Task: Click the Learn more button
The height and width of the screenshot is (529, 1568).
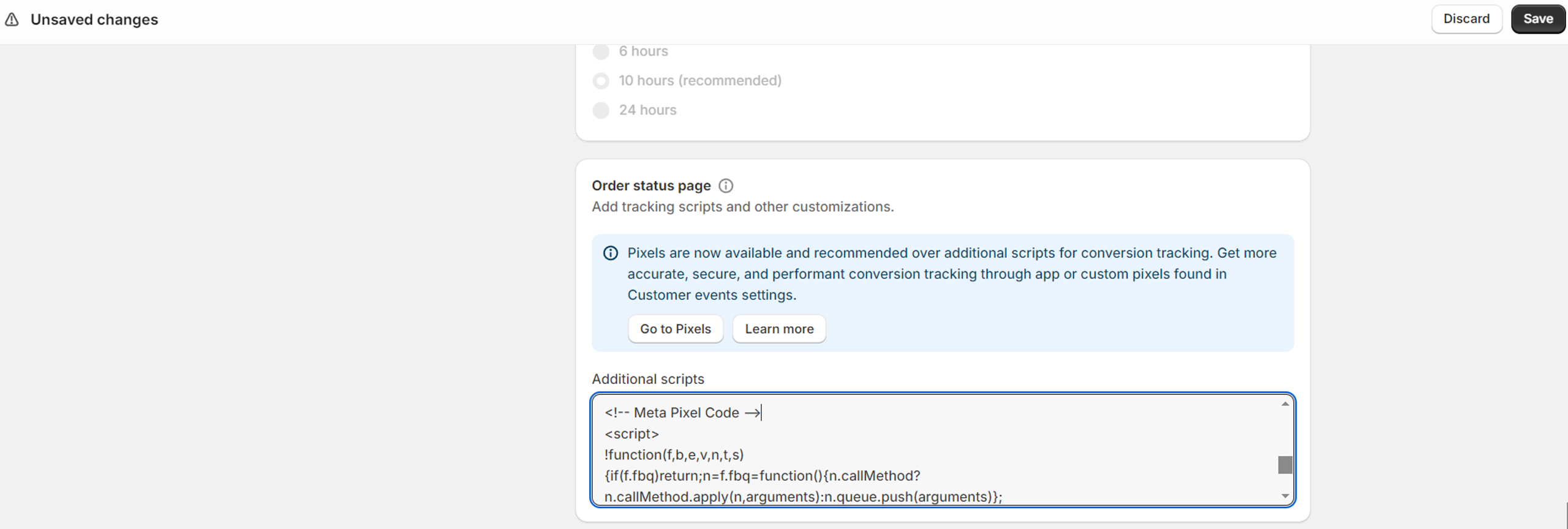Action: (779, 329)
